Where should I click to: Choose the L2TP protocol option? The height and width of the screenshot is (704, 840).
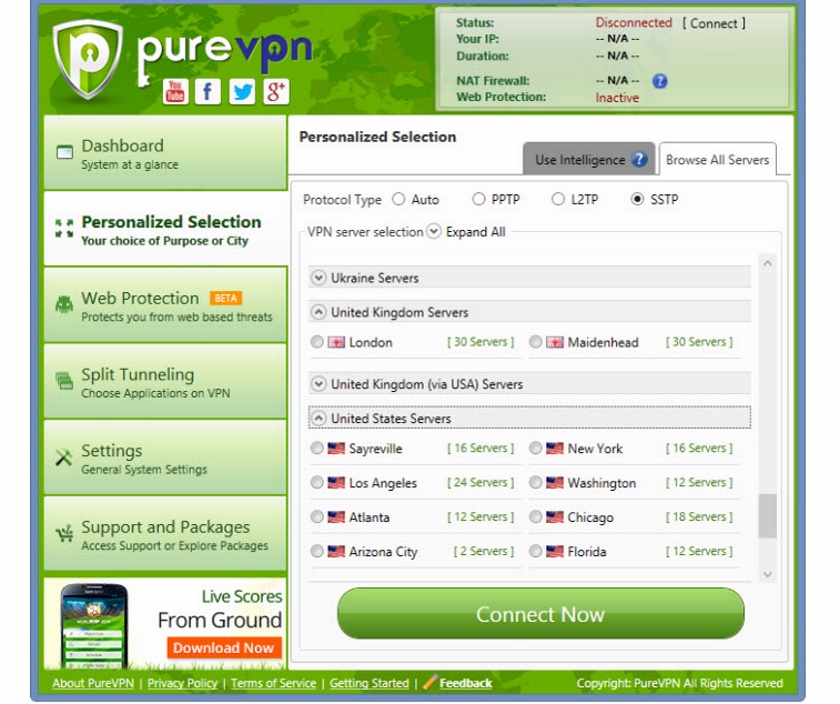[558, 199]
